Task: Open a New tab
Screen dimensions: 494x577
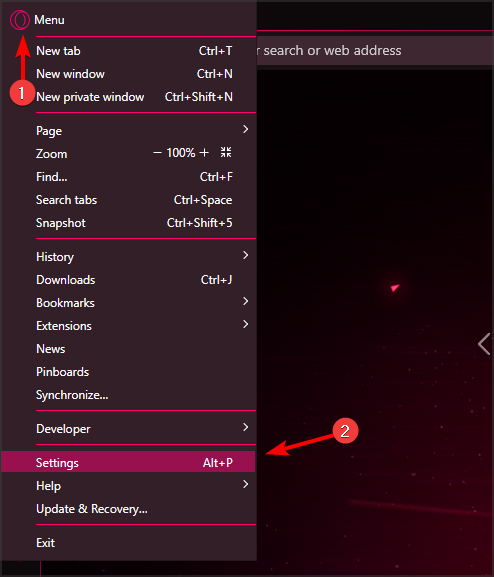Action: click(128, 51)
